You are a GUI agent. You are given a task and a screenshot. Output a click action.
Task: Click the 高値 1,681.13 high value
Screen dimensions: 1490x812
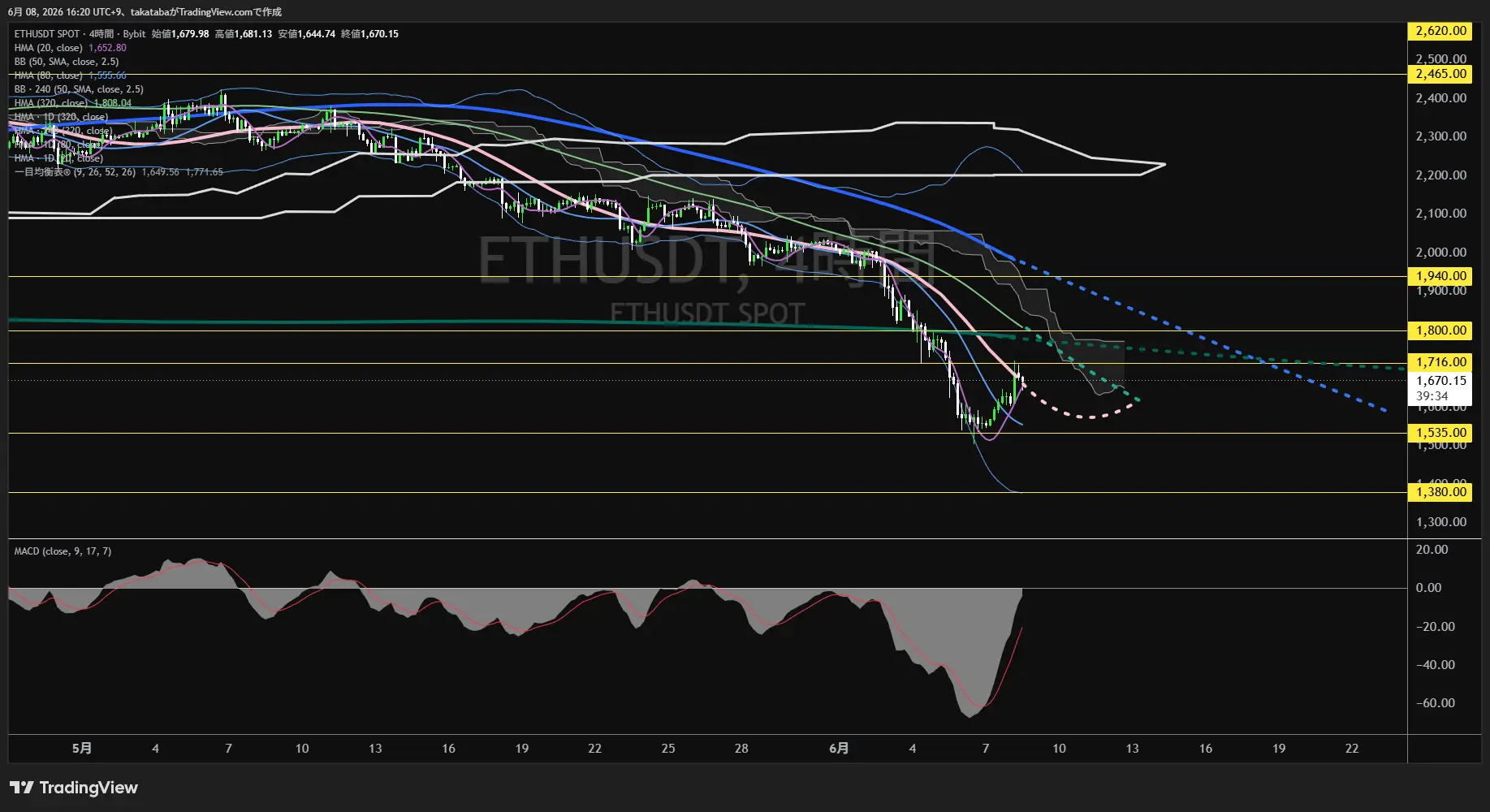pos(244,34)
